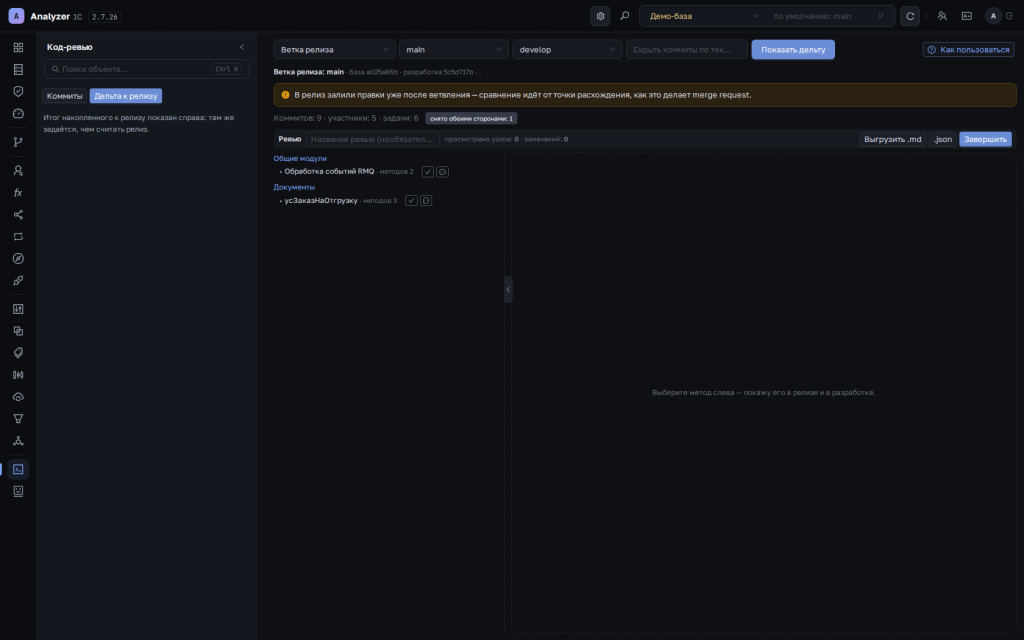Open the robot face icon in sidebar
The image size is (1024, 640).
click(x=18, y=491)
